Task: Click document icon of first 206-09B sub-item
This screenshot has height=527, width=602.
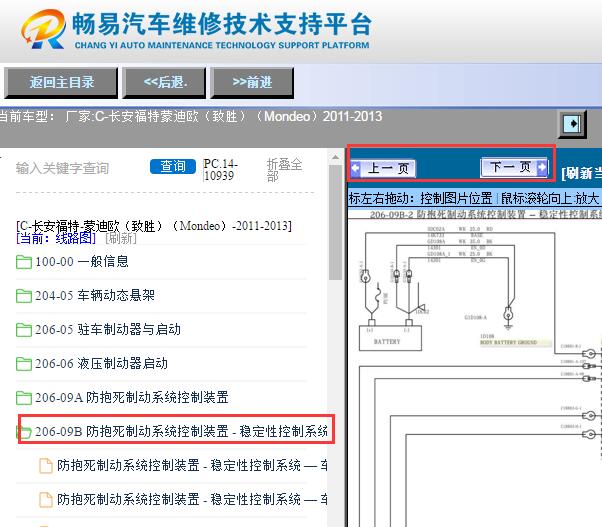Action: click(46, 466)
